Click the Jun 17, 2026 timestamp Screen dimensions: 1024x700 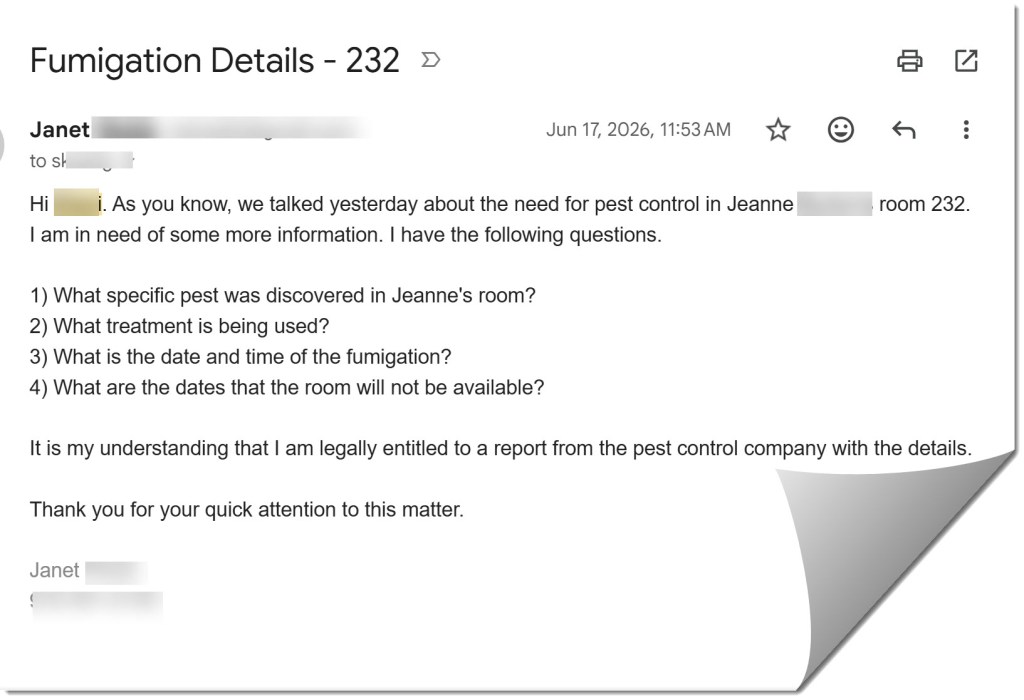pyautogui.click(x=638, y=129)
